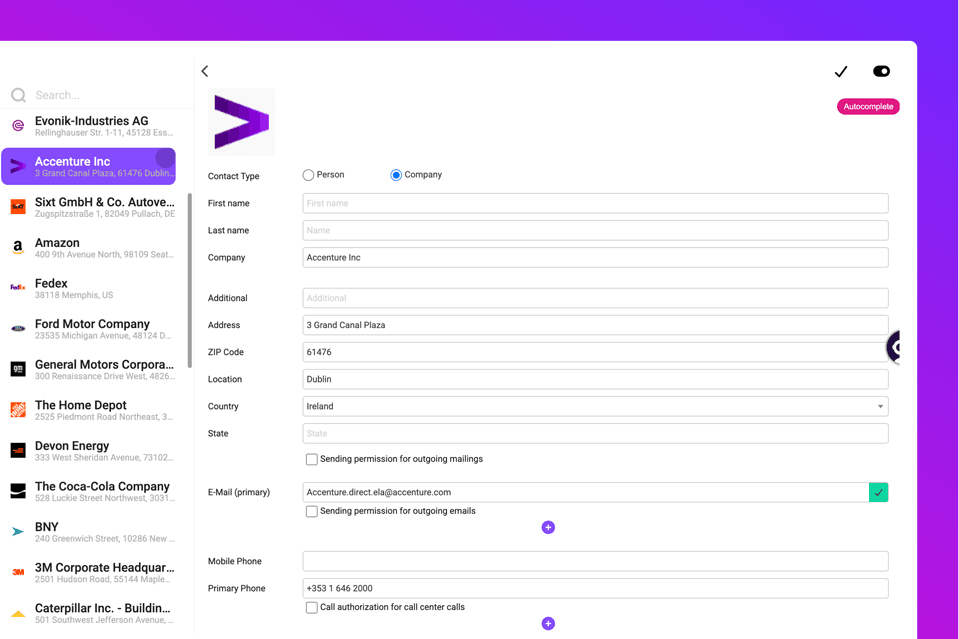Click the 3M logo icon
Image resolution: width=959 pixels, height=639 pixels.
[18, 572]
